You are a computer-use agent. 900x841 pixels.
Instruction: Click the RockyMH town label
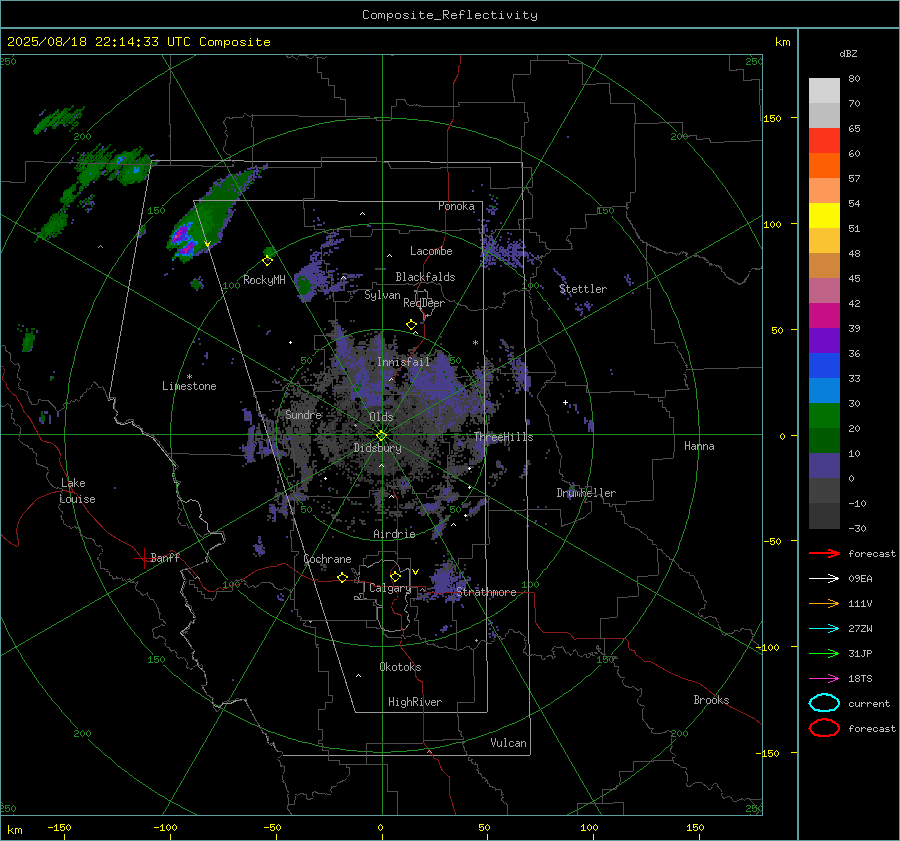[x=264, y=280]
